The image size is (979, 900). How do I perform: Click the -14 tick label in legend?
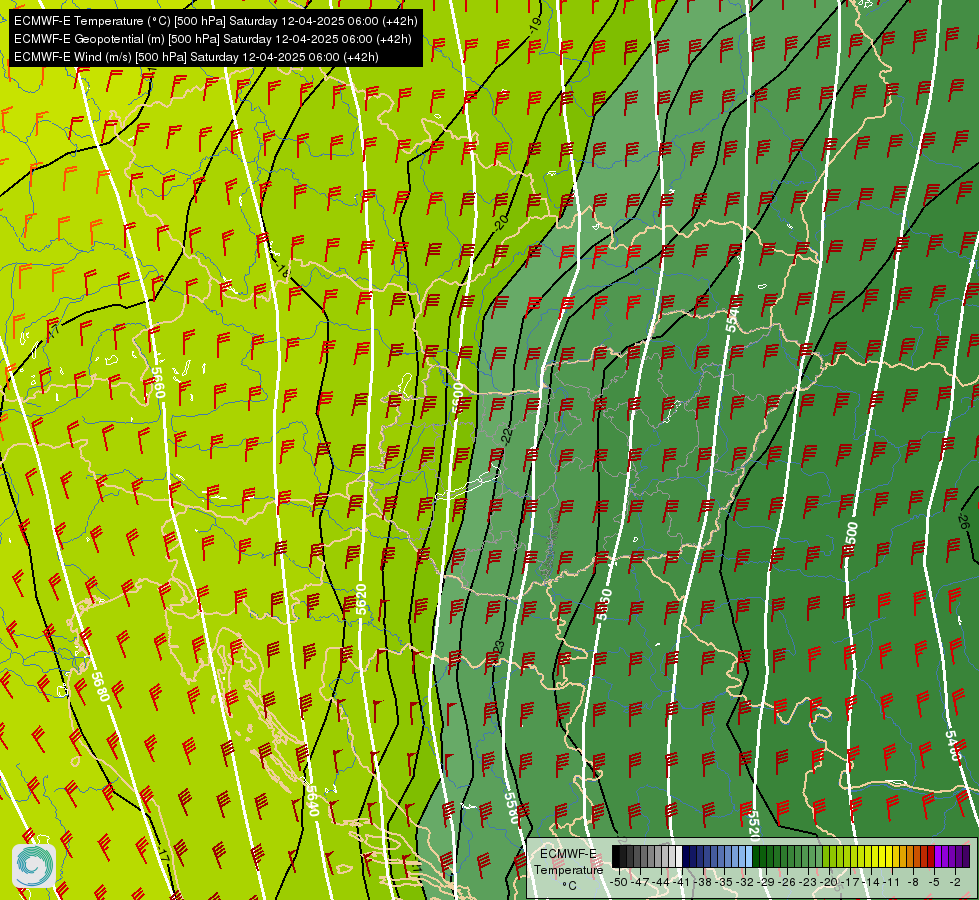tap(871, 883)
